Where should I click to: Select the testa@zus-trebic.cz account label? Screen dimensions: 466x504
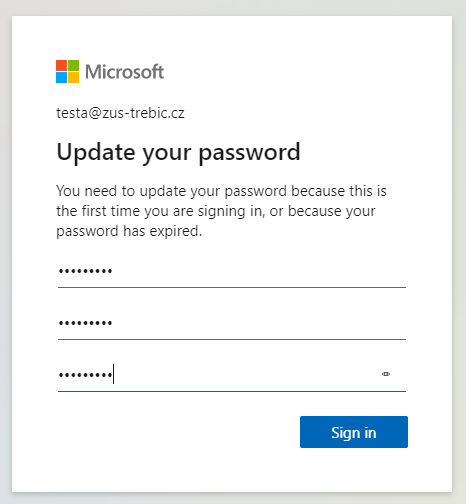[120, 113]
